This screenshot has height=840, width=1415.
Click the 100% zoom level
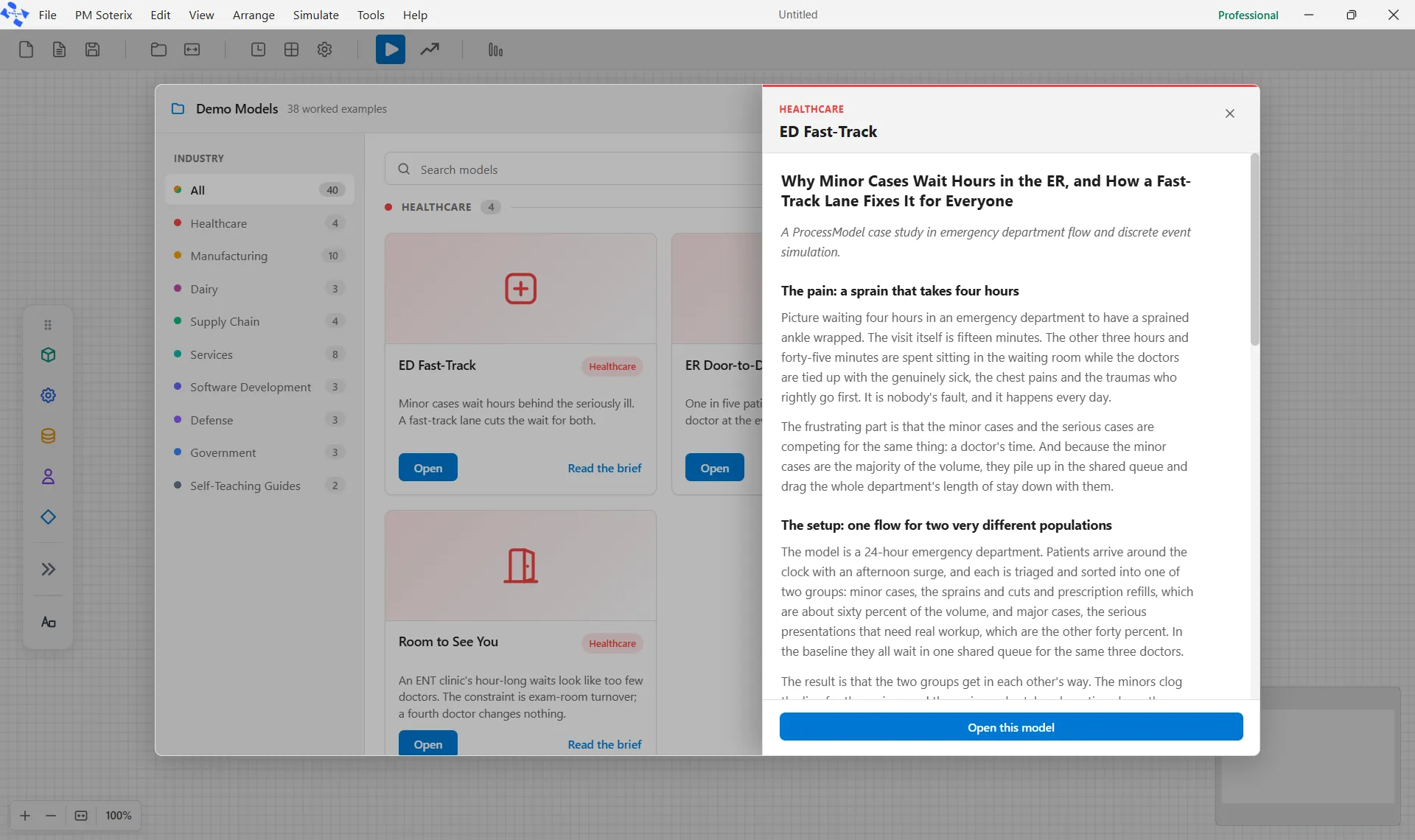pyautogui.click(x=118, y=816)
